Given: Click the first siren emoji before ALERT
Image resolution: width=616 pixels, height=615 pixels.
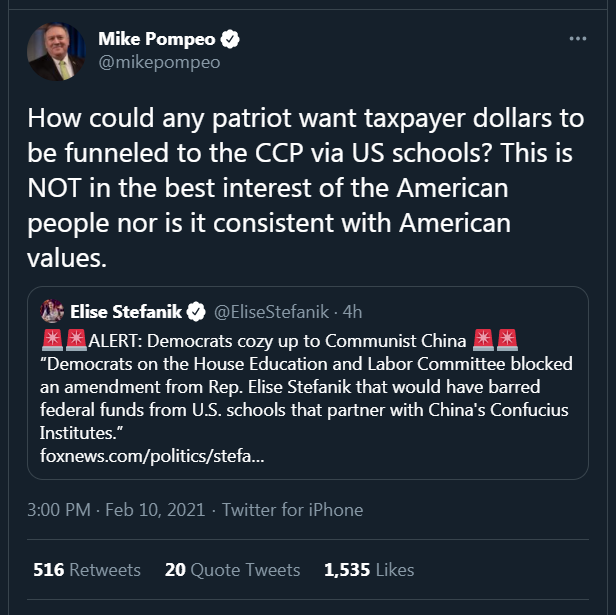Looking at the screenshot, I should click(x=52, y=340).
